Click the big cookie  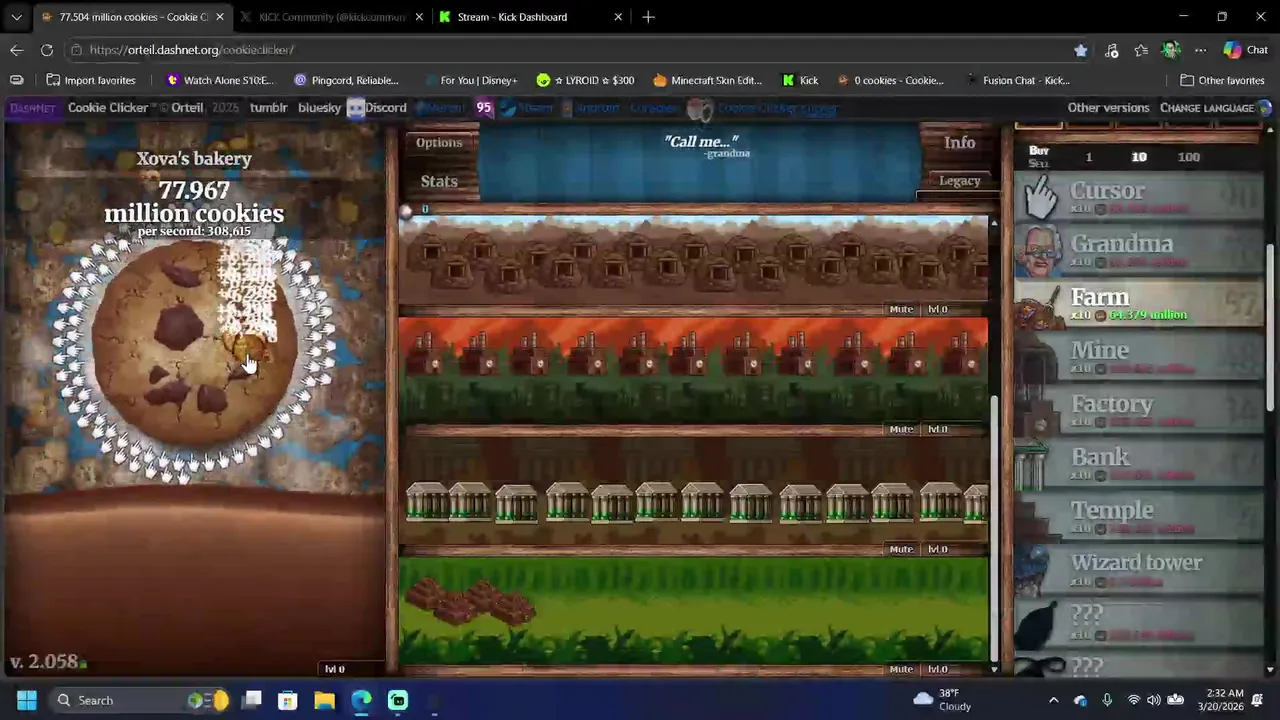[195, 345]
